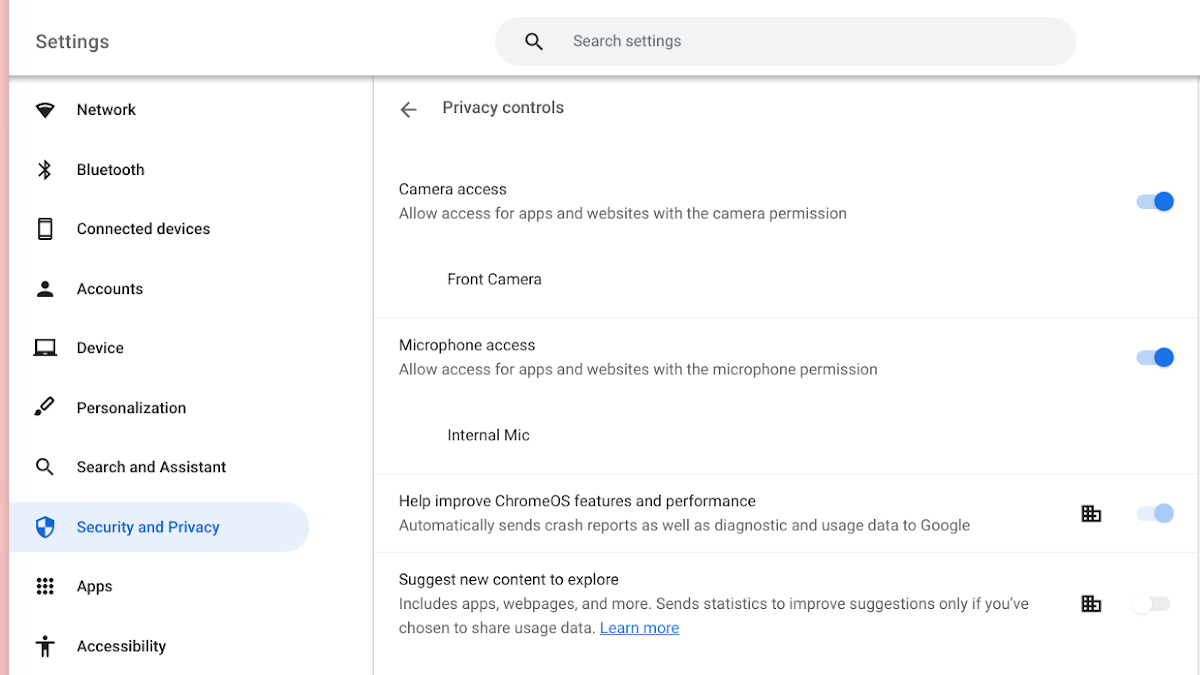Click the Bluetooth icon in sidebar

click(x=45, y=170)
